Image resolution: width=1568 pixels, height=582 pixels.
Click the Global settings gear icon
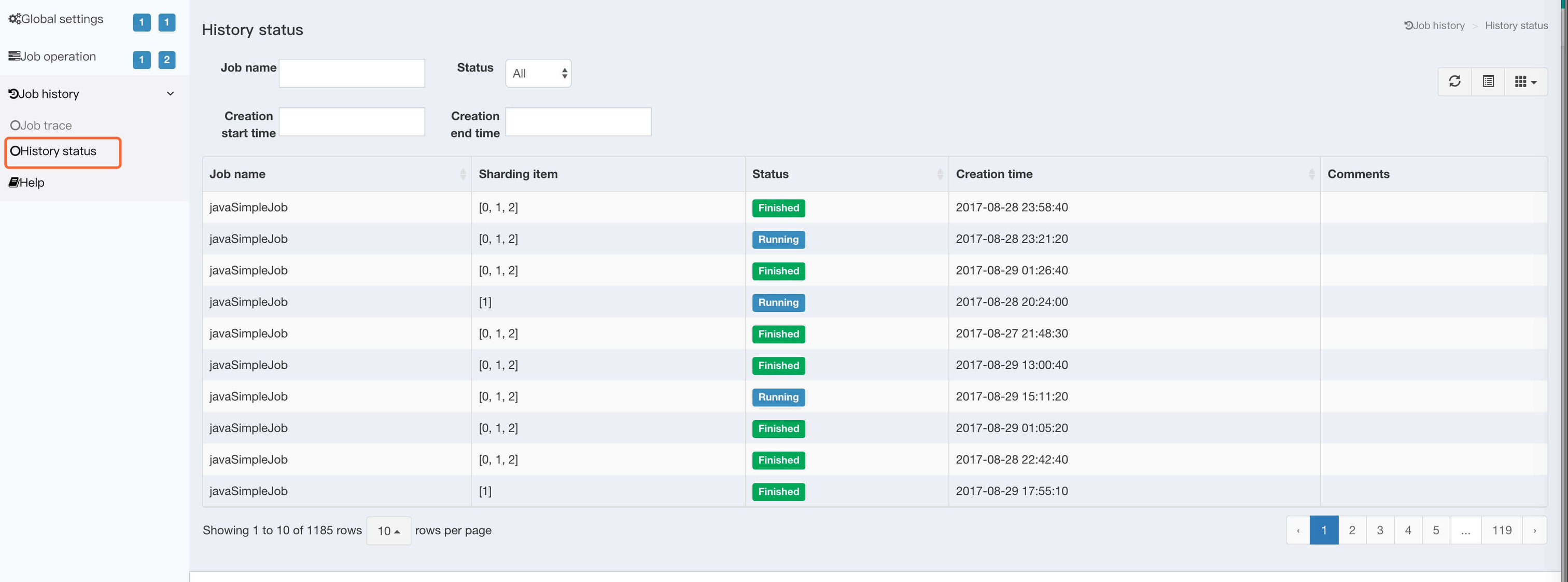coord(15,19)
